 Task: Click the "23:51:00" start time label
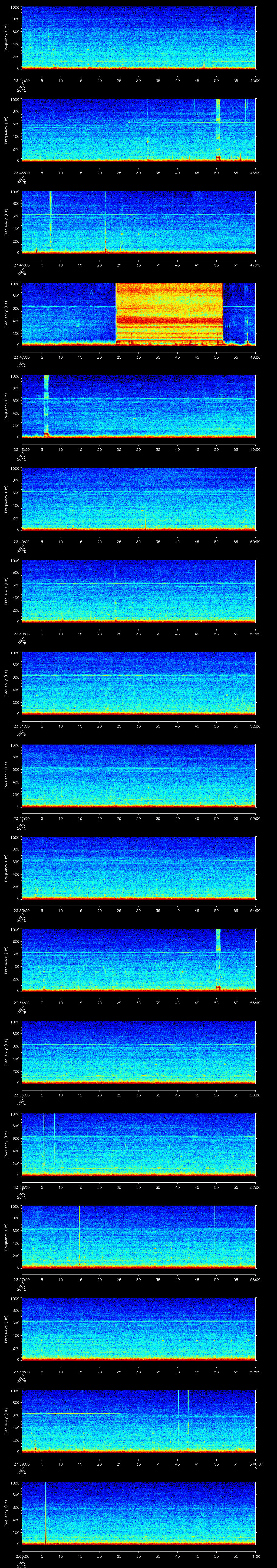(21, 726)
